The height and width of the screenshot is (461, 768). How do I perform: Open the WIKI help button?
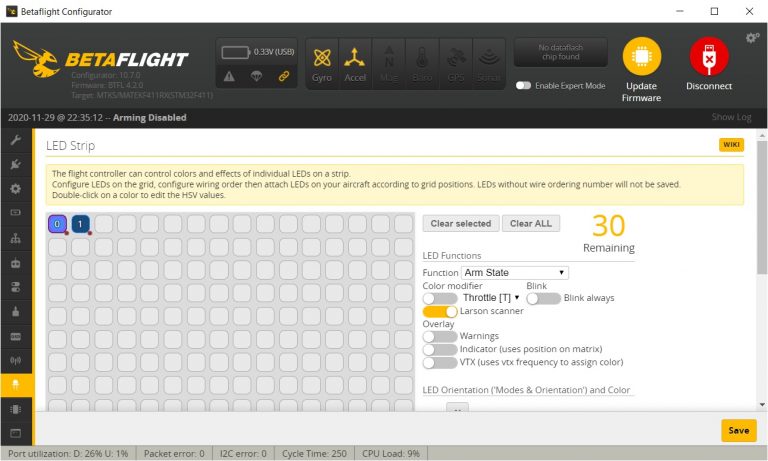point(731,145)
